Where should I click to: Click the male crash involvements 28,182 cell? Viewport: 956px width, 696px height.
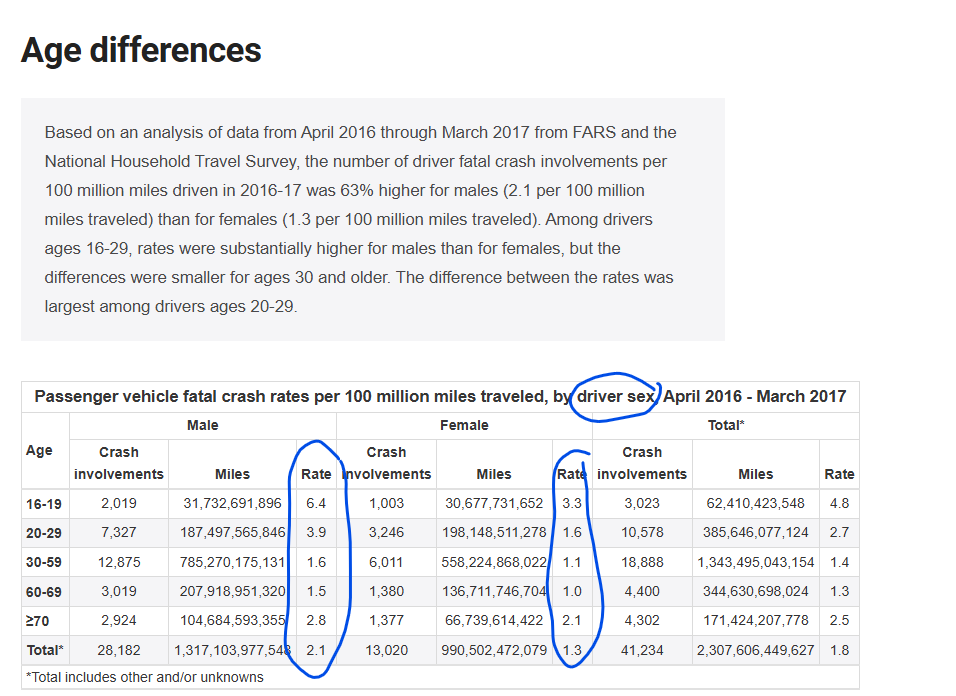(118, 651)
